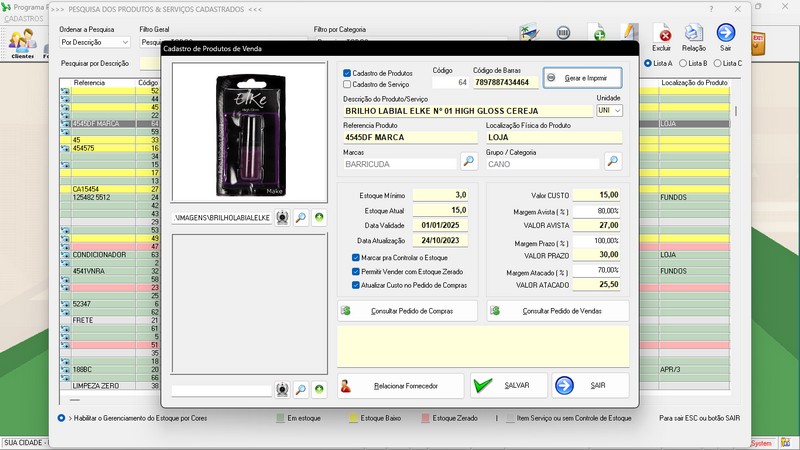The image size is (800, 450).
Task: Click row icon beside 4545DF MARCA reference
Action: (65, 124)
